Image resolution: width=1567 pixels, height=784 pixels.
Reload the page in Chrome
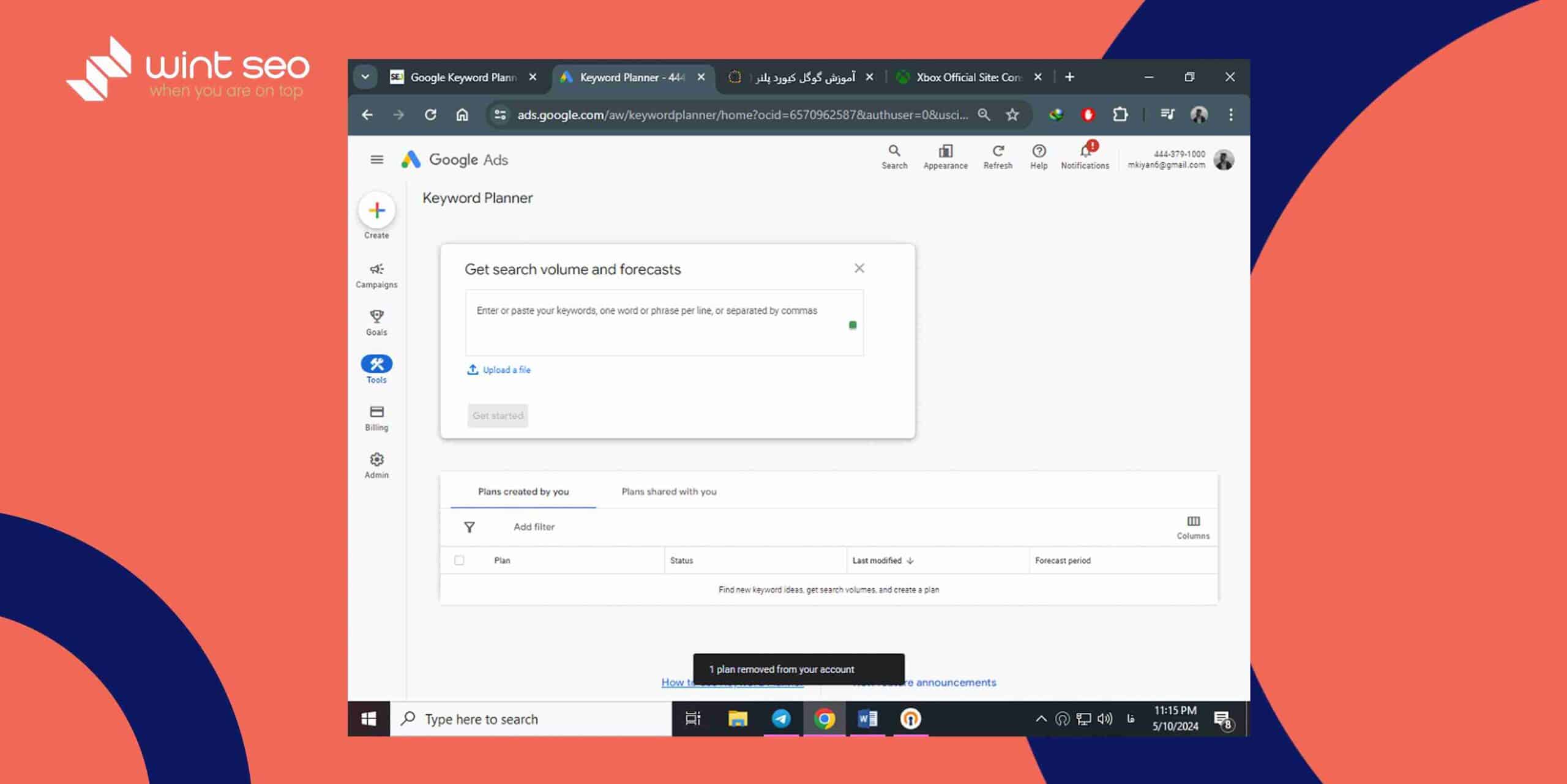[430, 114]
